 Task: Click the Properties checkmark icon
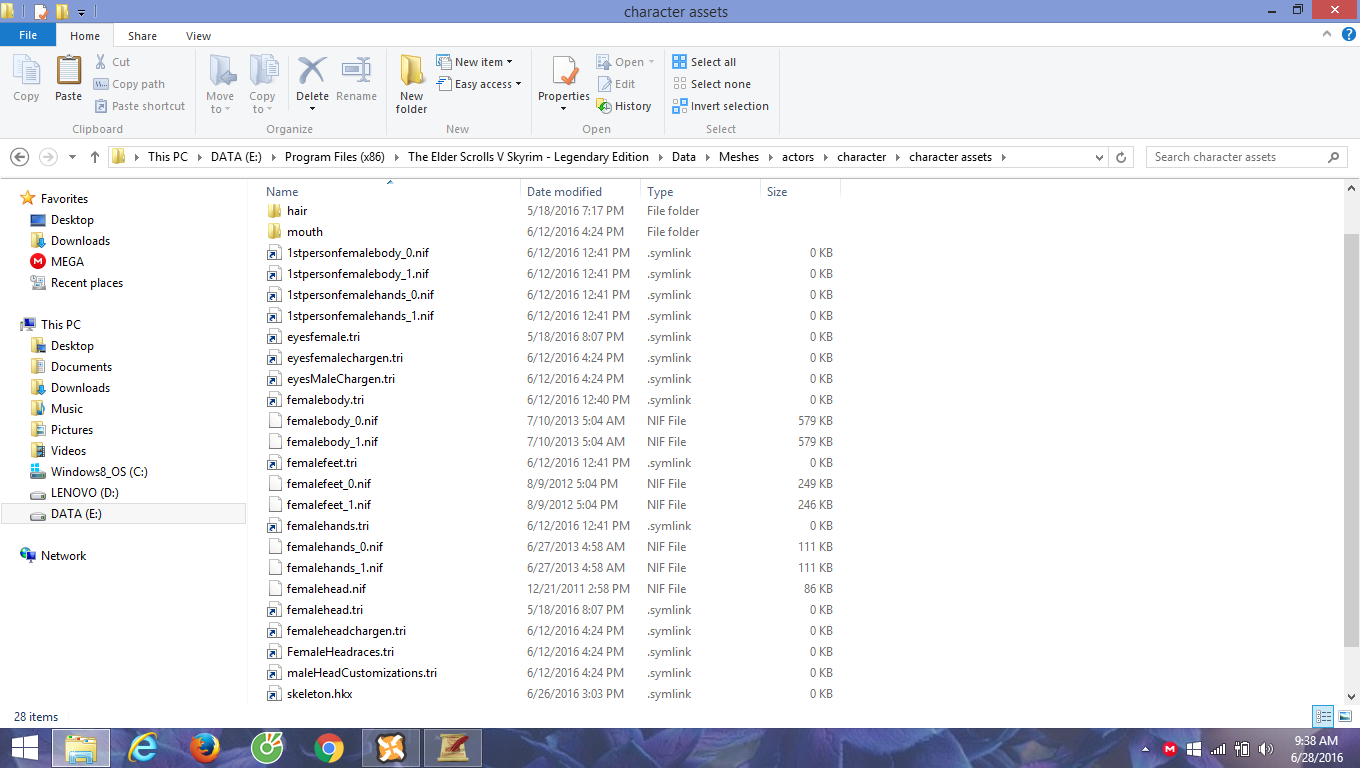pos(564,72)
